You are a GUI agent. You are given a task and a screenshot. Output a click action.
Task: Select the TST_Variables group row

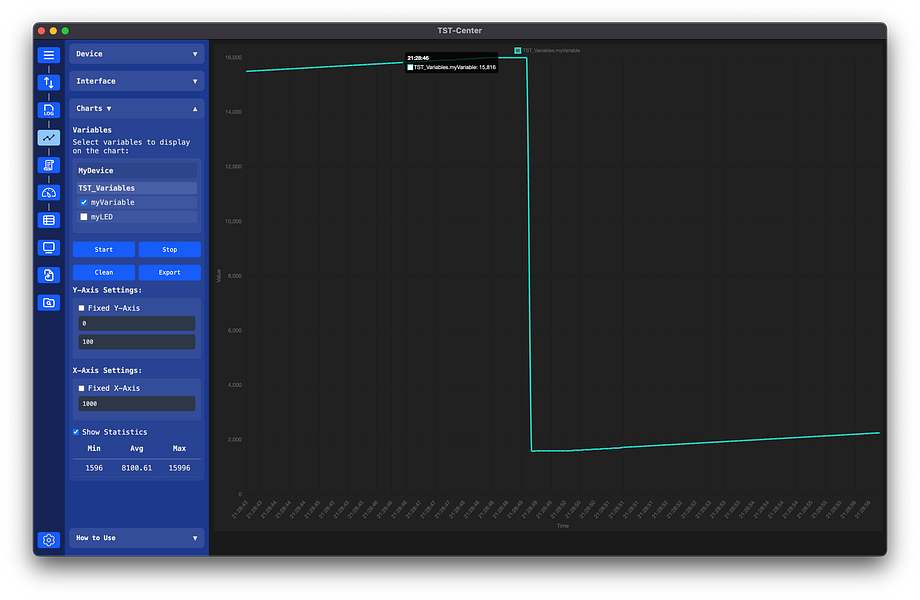pyautogui.click(x=137, y=188)
